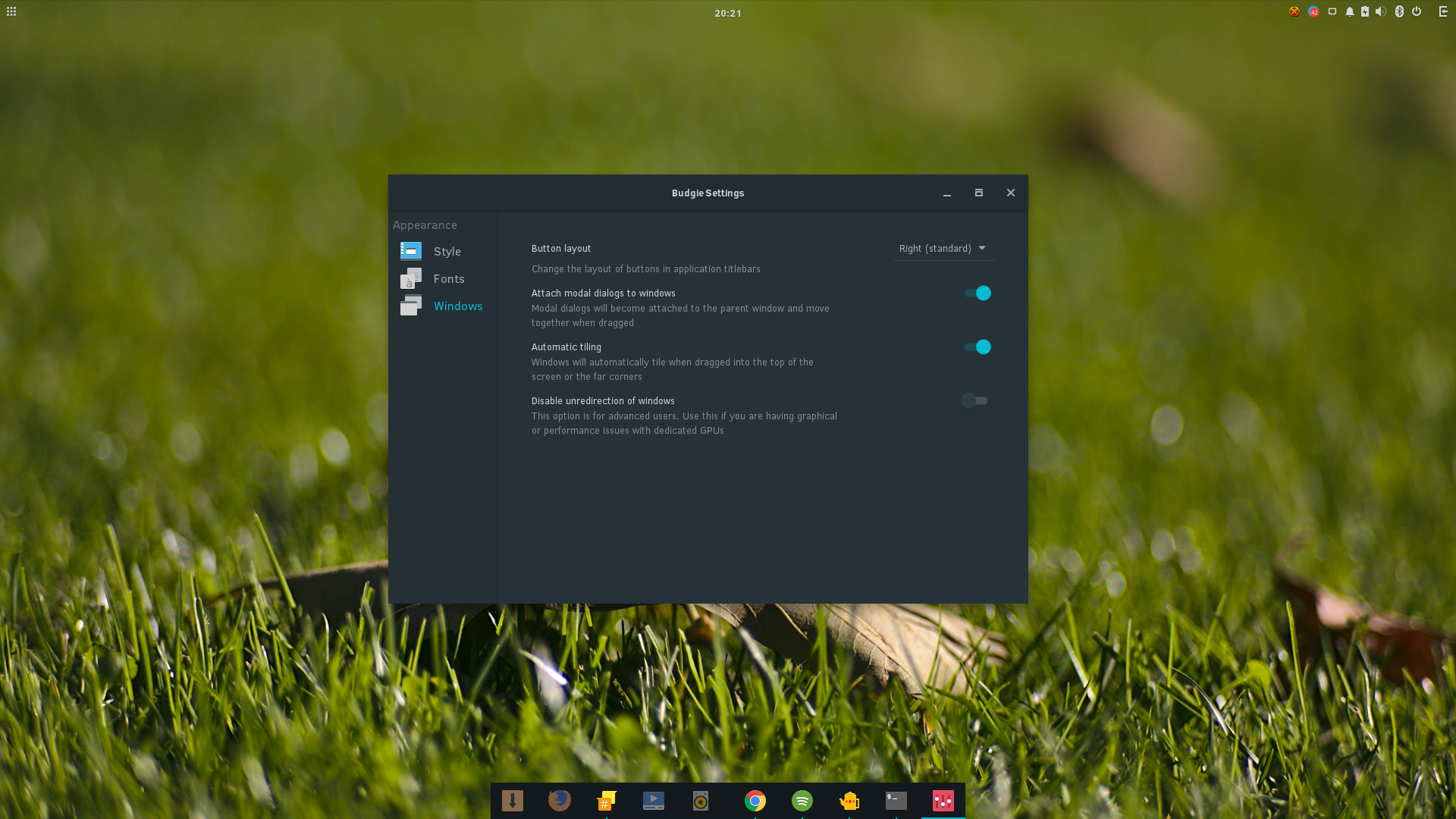Click the orange hexagon tray icon
This screenshot has height=819, width=1456.
tap(1294, 11)
